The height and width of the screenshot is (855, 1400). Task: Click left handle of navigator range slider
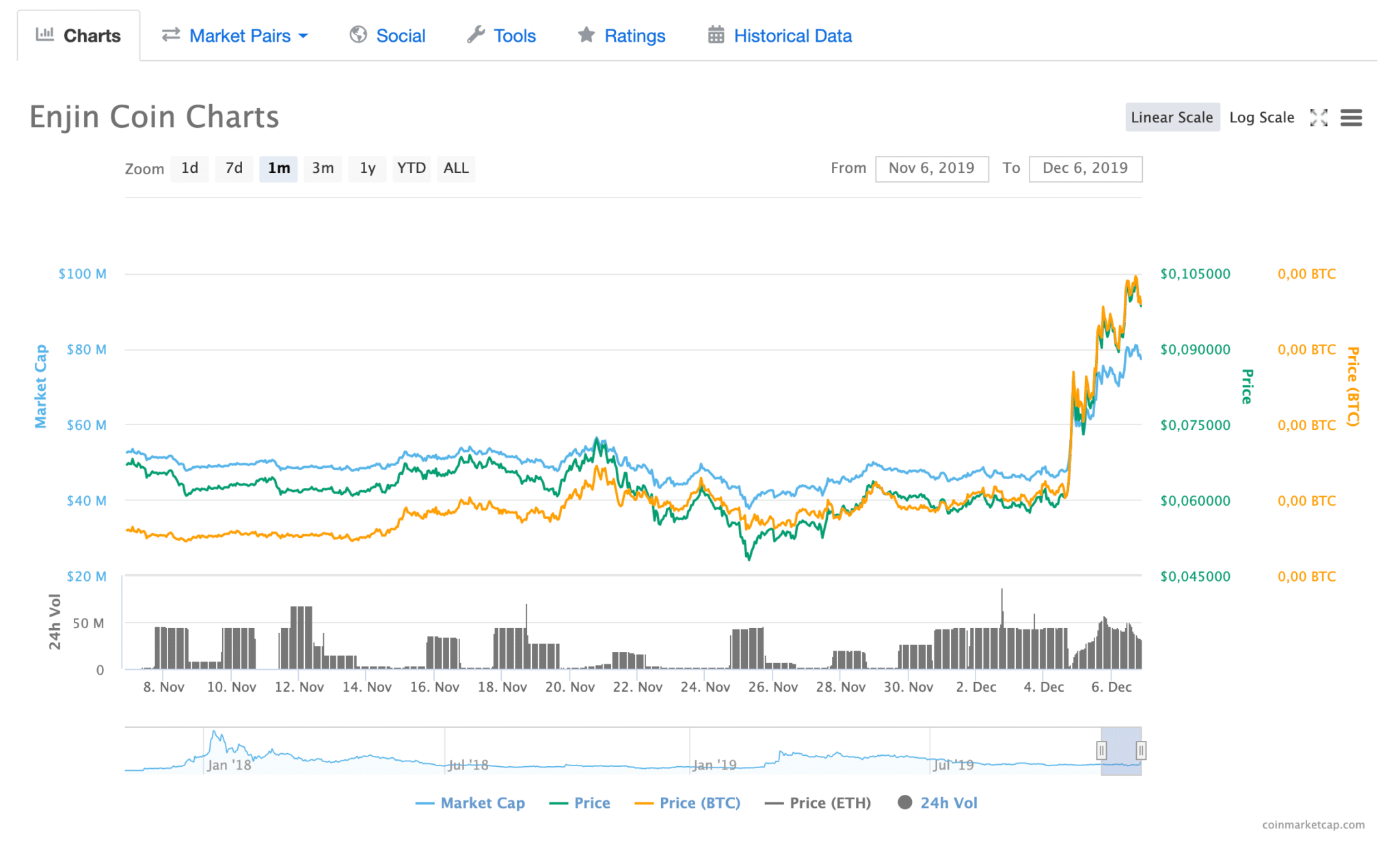1101,750
